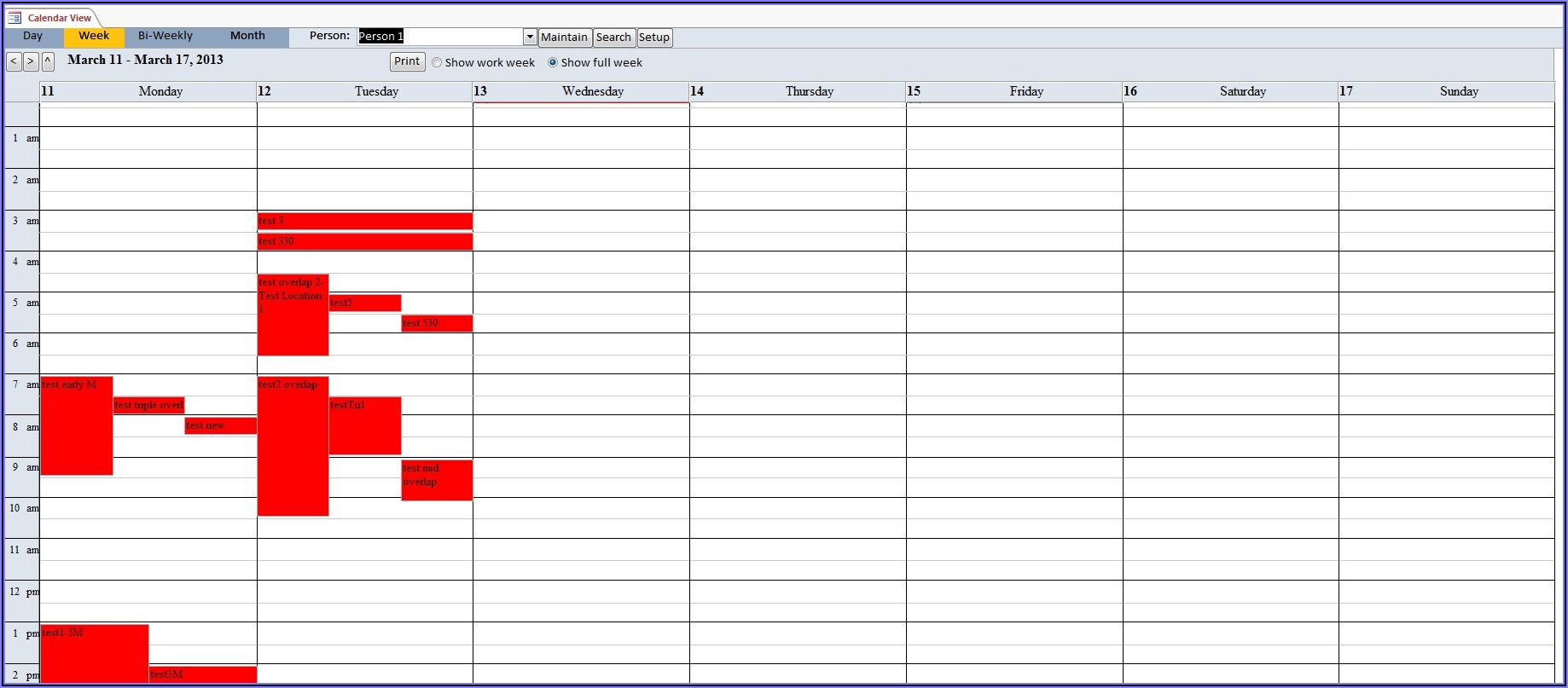Viewport: 1568px width, 688px height.
Task: Select 'test early M' appointment on Monday
Action: (x=77, y=425)
